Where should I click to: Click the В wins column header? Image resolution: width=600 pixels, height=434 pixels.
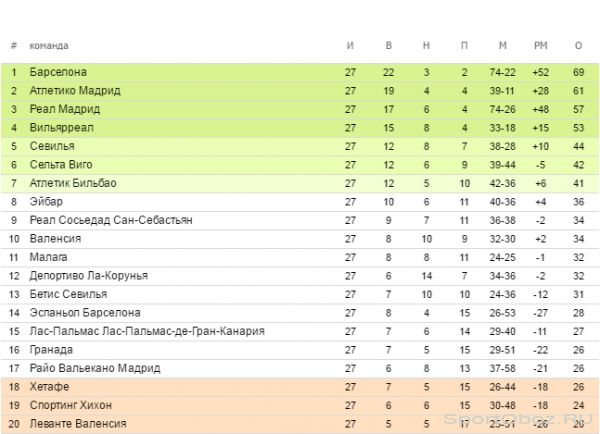click(388, 46)
